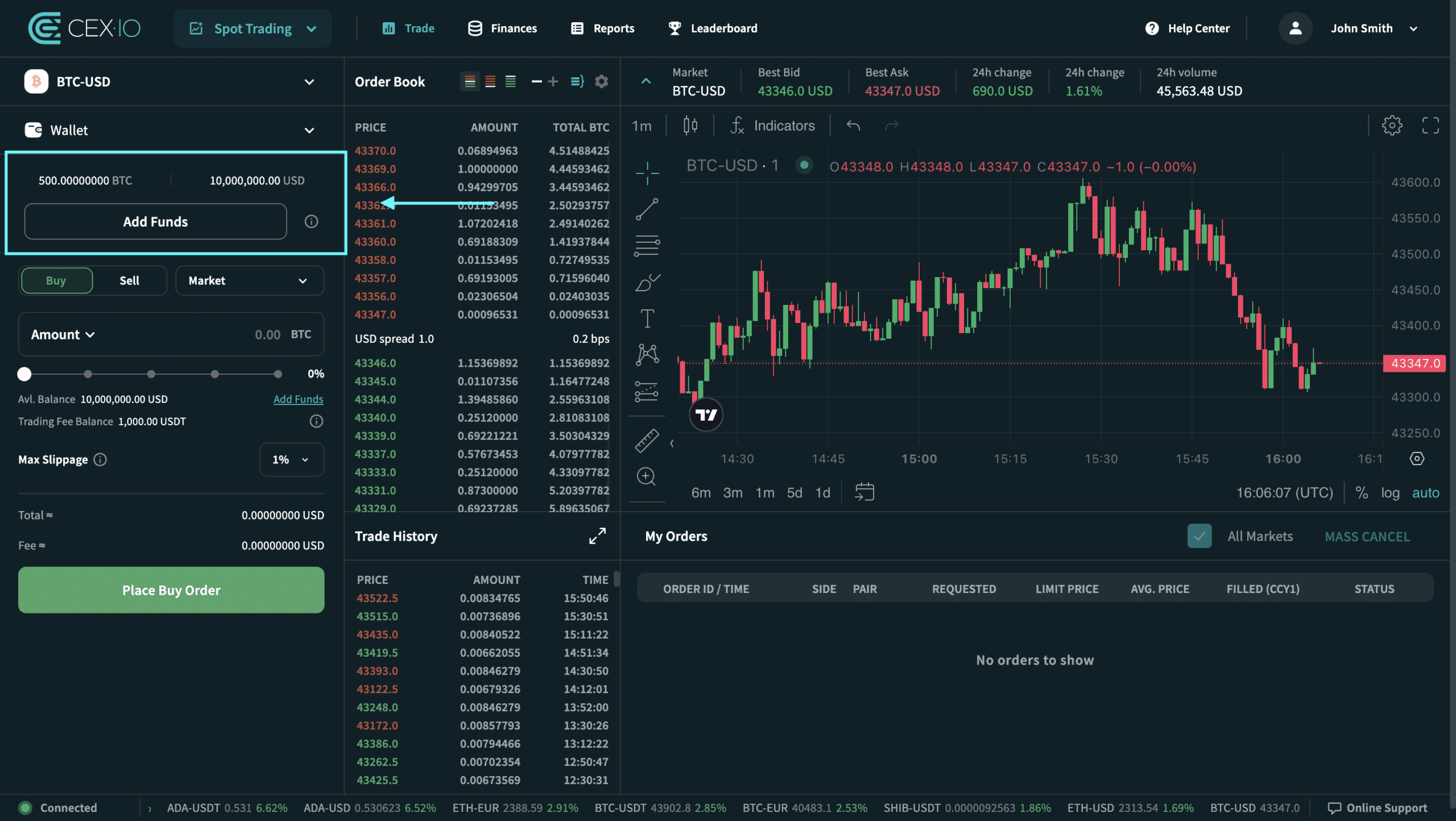The image size is (1456, 821).
Task: Select the ruler measure tool
Action: click(647, 441)
